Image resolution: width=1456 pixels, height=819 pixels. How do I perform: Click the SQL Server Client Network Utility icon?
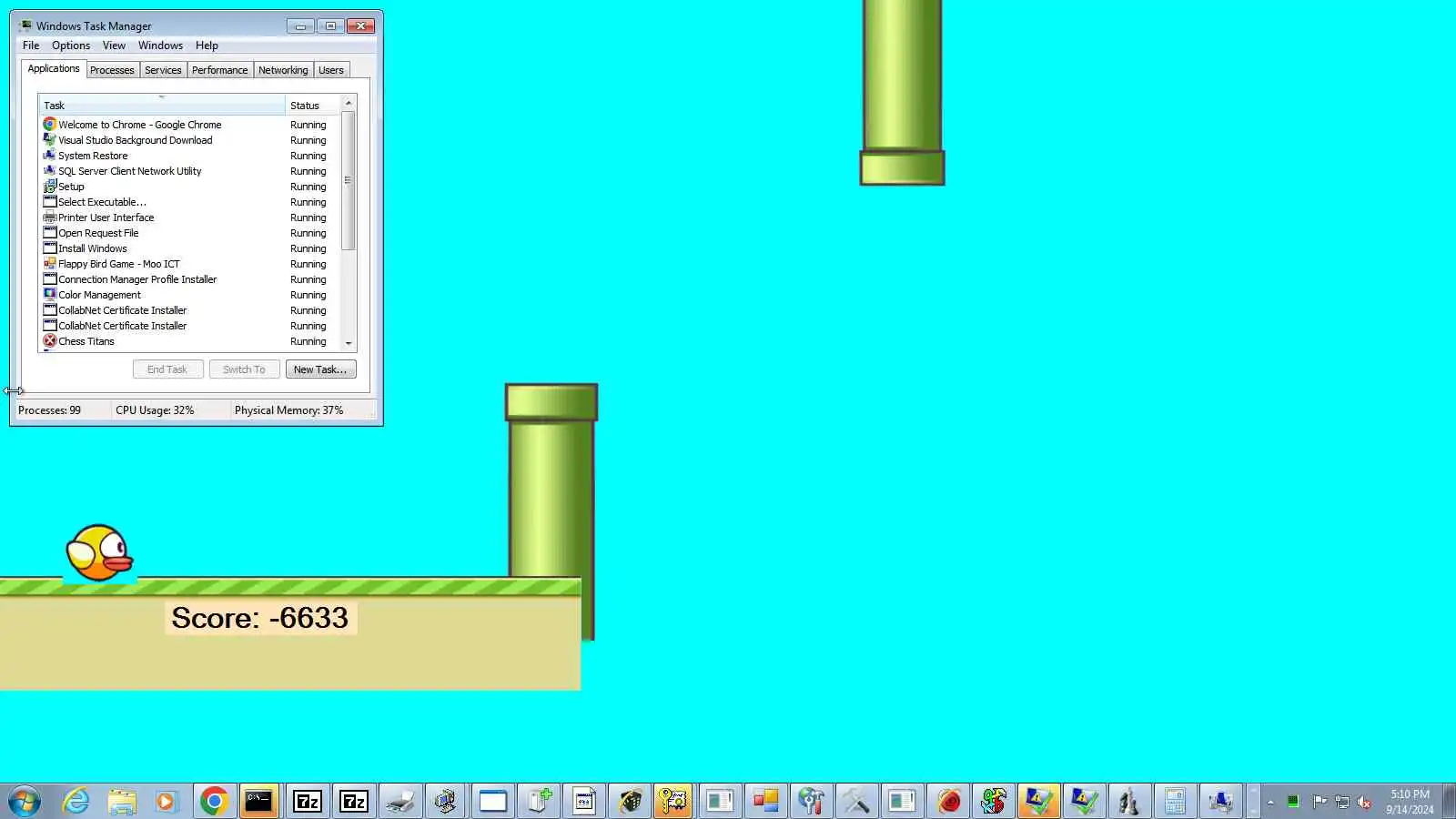50,171
